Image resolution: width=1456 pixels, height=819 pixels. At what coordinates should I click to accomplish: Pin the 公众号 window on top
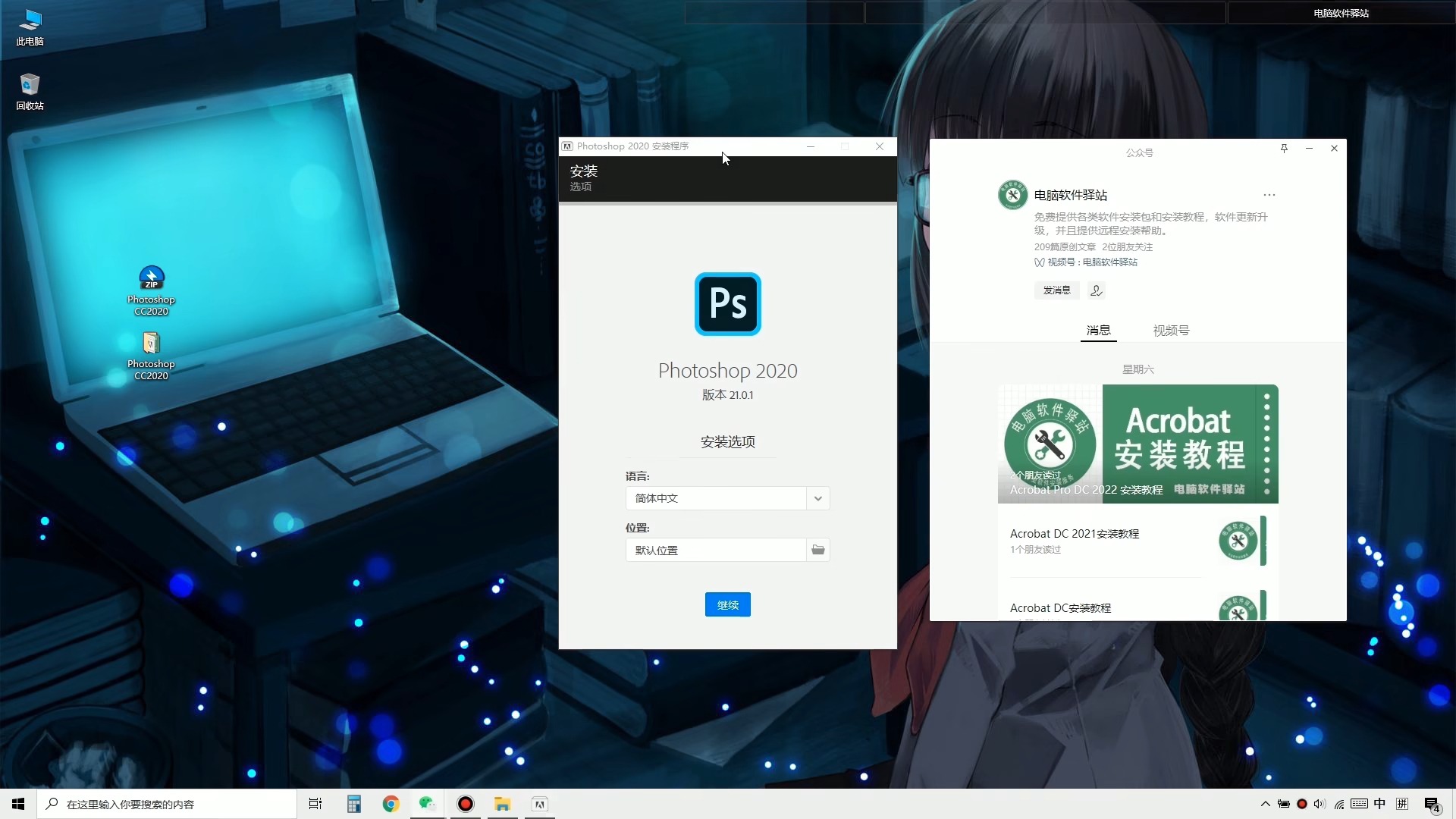point(1284,149)
